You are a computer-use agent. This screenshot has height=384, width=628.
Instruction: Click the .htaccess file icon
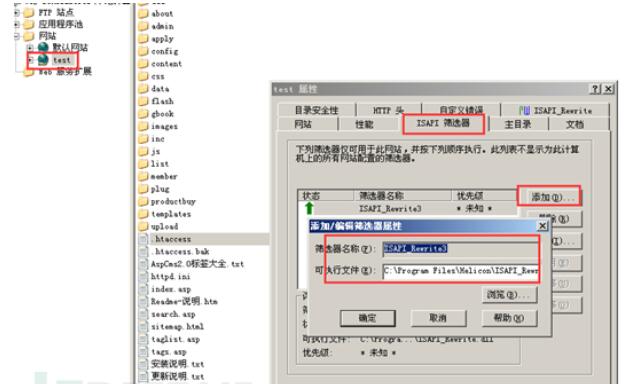click(143, 239)
